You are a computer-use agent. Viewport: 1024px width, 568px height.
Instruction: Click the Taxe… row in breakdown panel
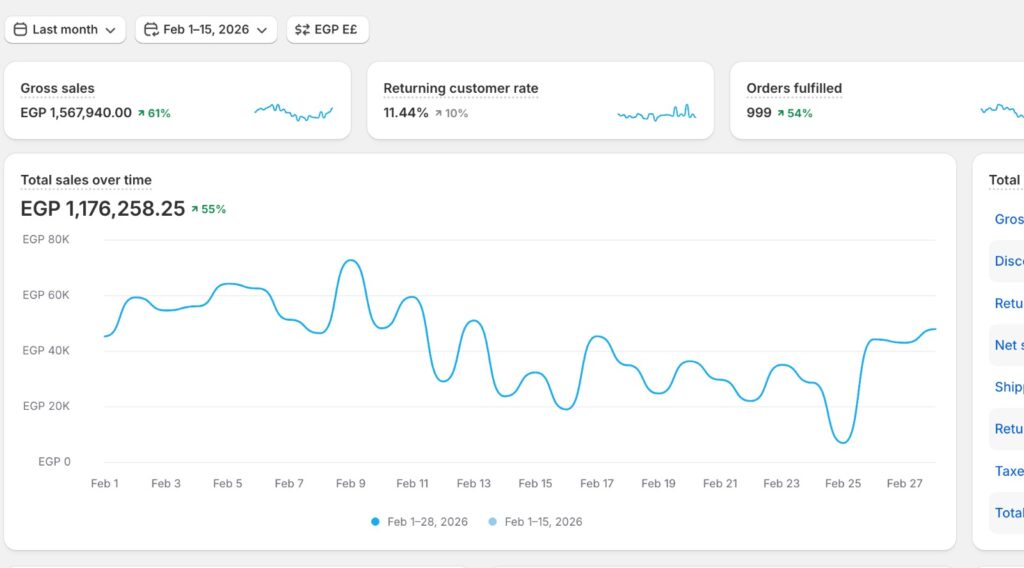tap(1006, 471)
